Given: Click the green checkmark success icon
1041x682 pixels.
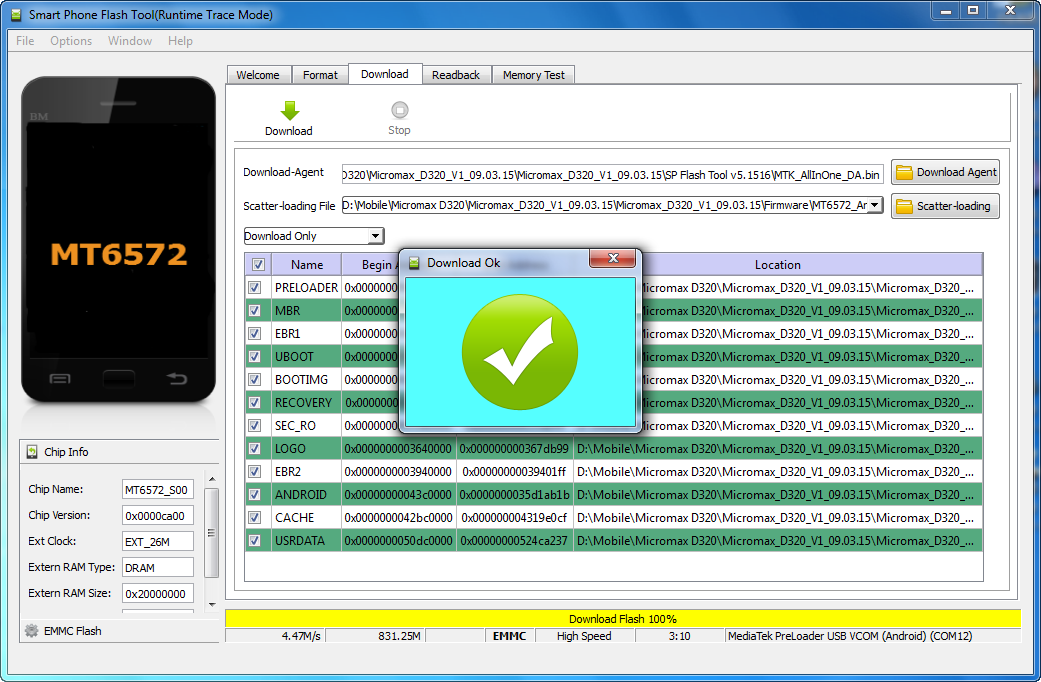Looking at the screenshot, I should click(519, 352).
